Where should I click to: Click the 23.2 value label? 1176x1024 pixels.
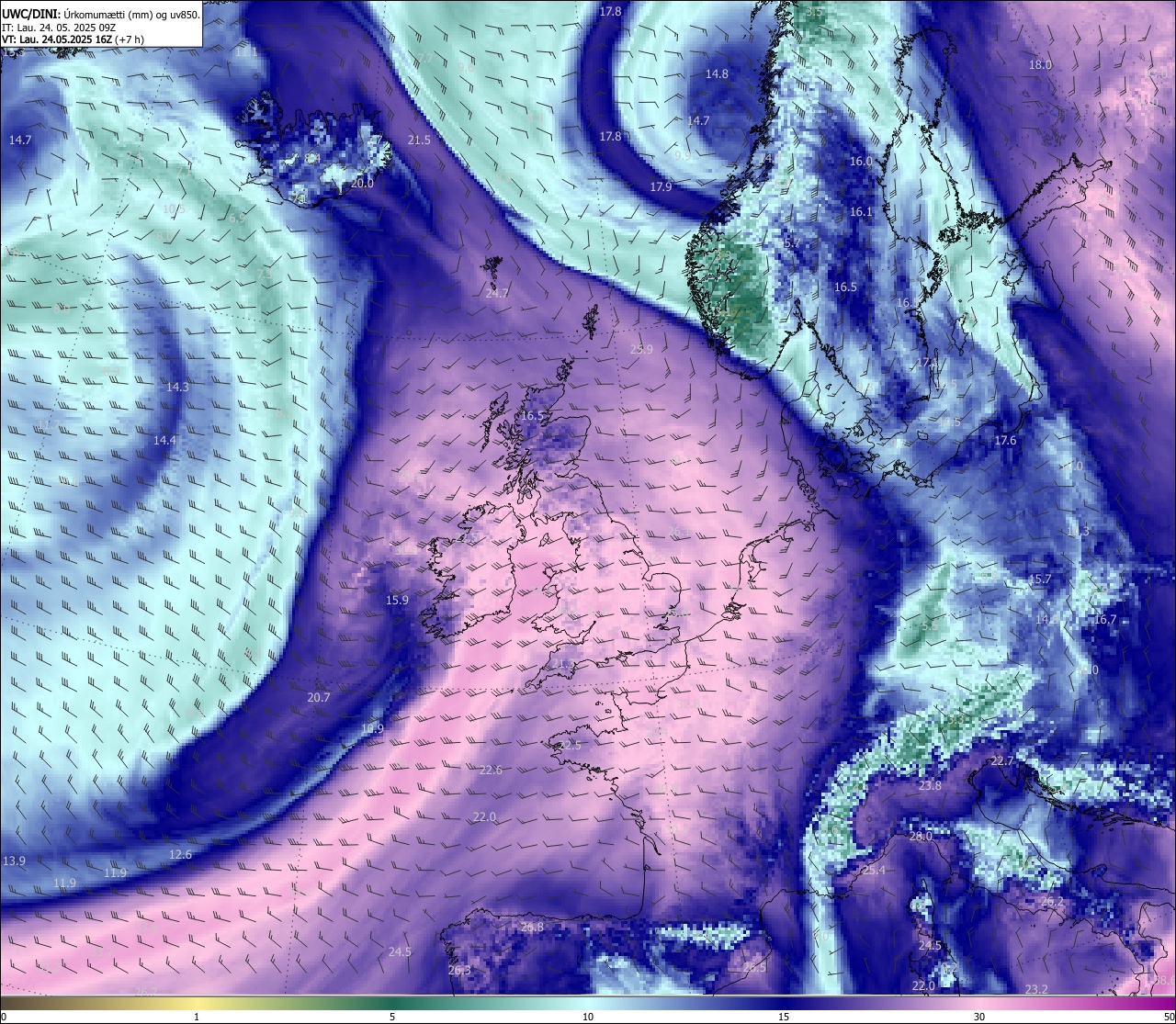click(x=1036, y=989)
